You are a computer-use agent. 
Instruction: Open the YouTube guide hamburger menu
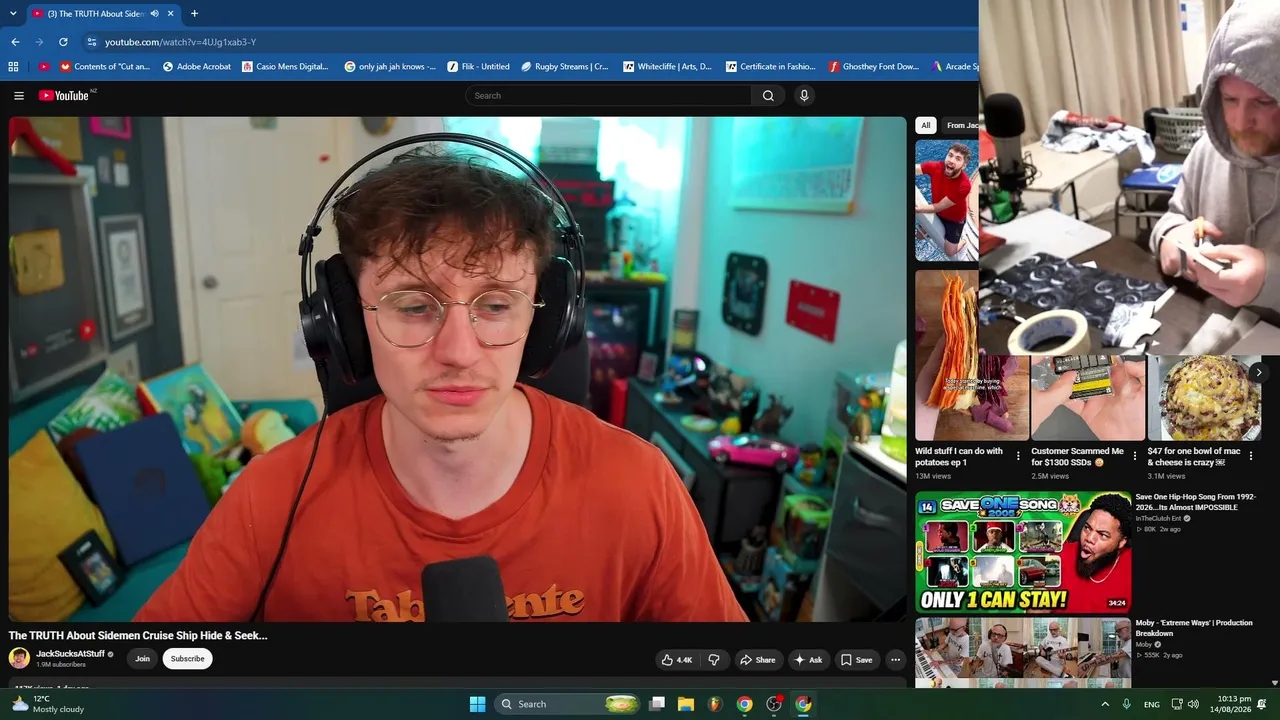click(x=19, y=96)
